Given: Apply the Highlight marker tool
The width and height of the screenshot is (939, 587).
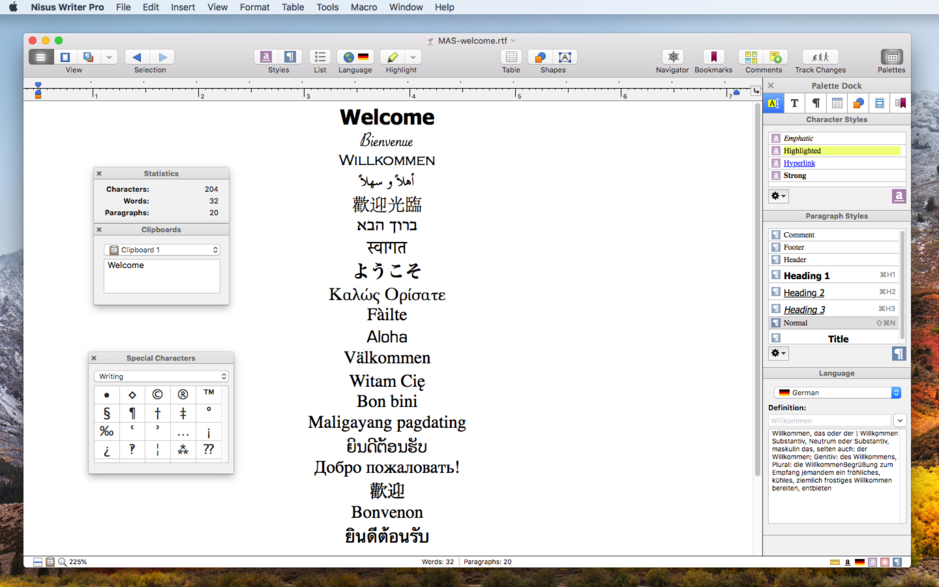Looking at the screenshot, I should pyautogui.click(x=392, y=57).
